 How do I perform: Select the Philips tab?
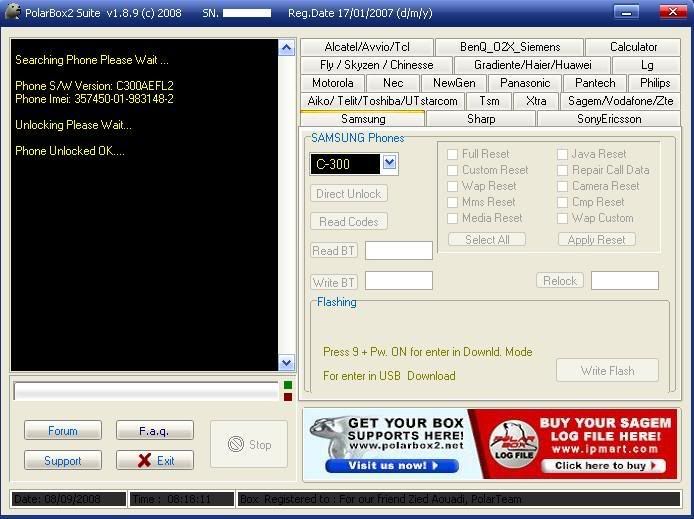tap(655, 83)
